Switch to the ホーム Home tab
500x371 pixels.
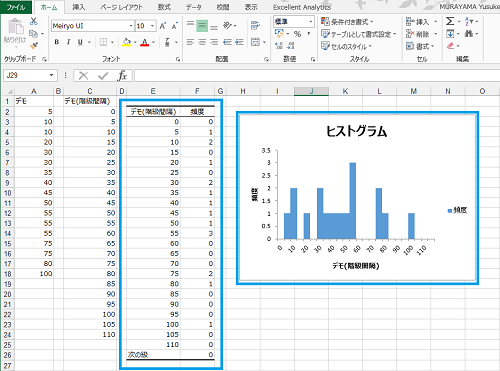click(49, 7)
